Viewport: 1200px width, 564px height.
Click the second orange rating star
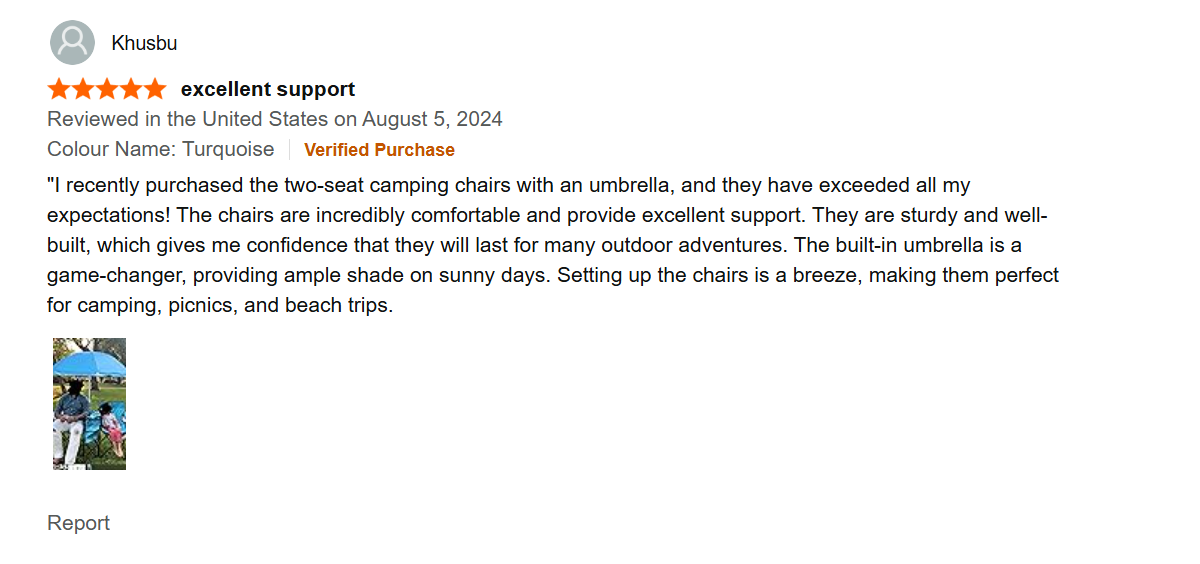[x=83, y=89]
